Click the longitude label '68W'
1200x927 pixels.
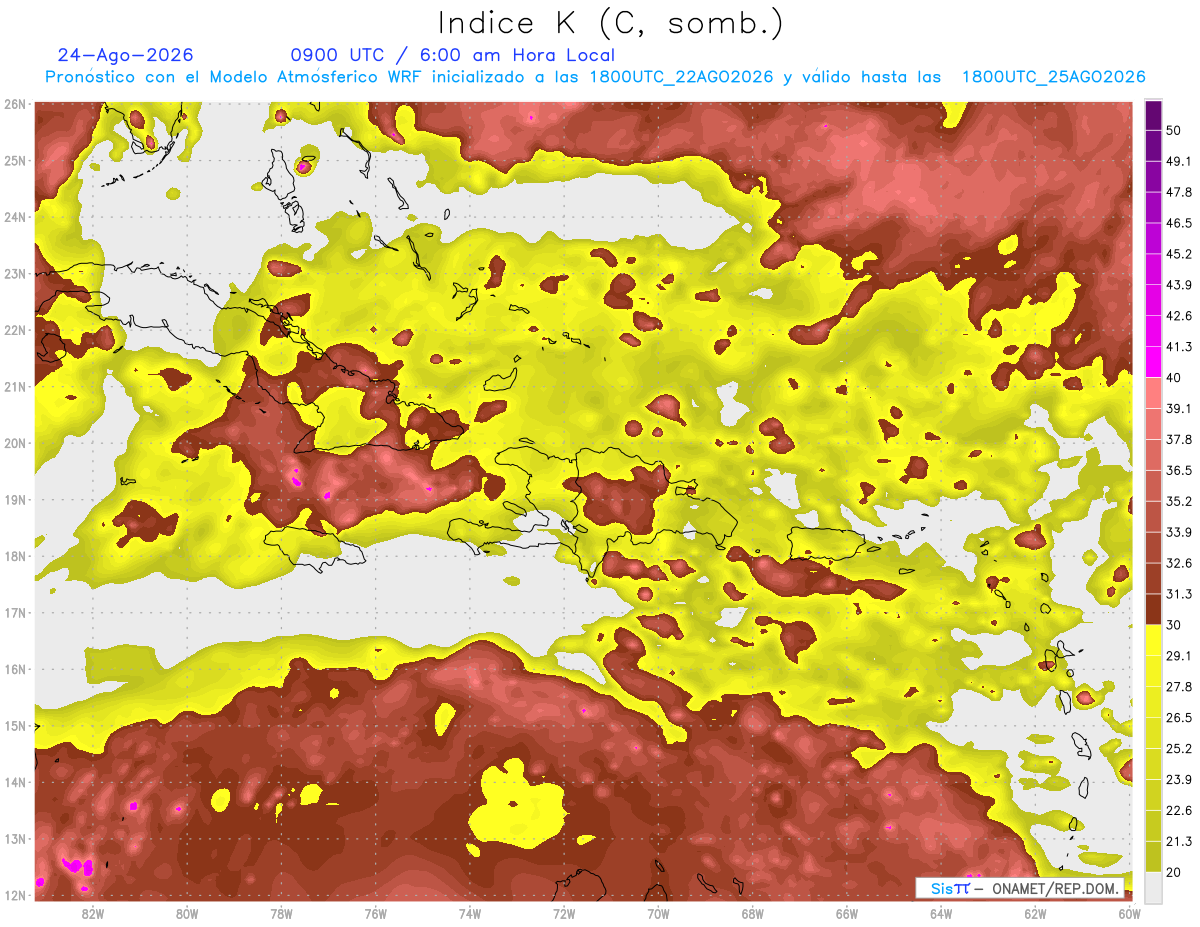(752, 913)
